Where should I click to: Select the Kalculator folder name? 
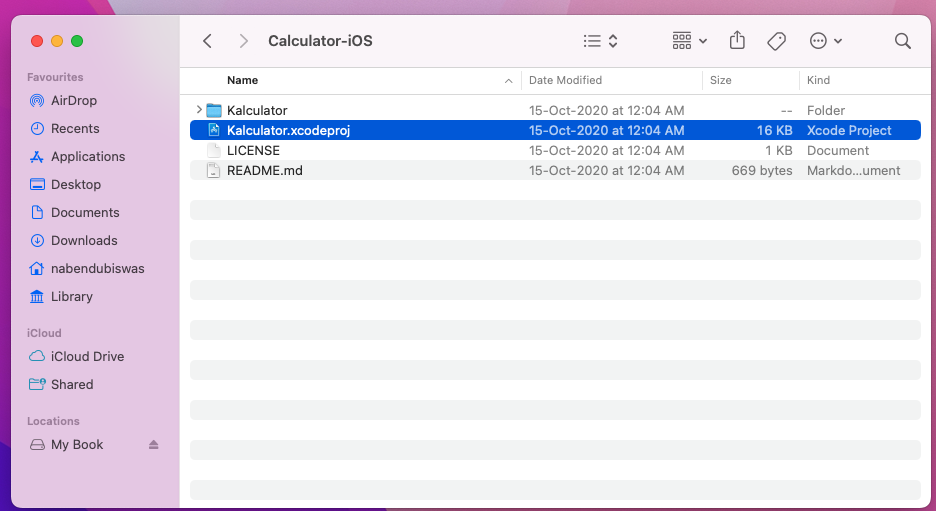click(257, 110)
